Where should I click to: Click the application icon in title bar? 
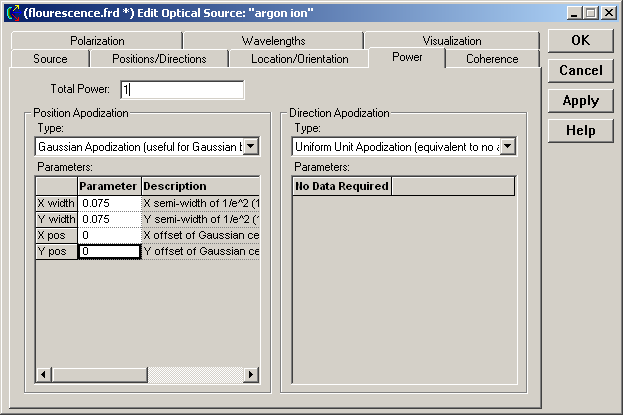point(12,12)
